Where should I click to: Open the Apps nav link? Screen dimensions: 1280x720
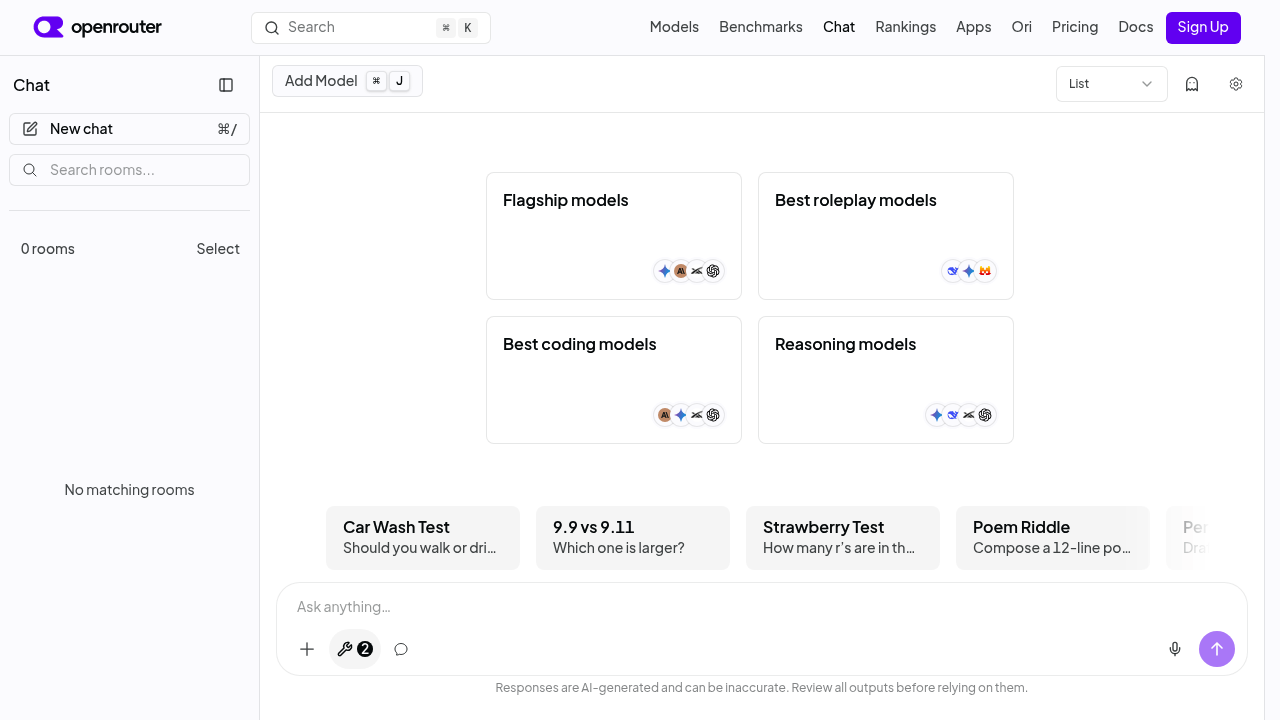click(x=974, y=27)
